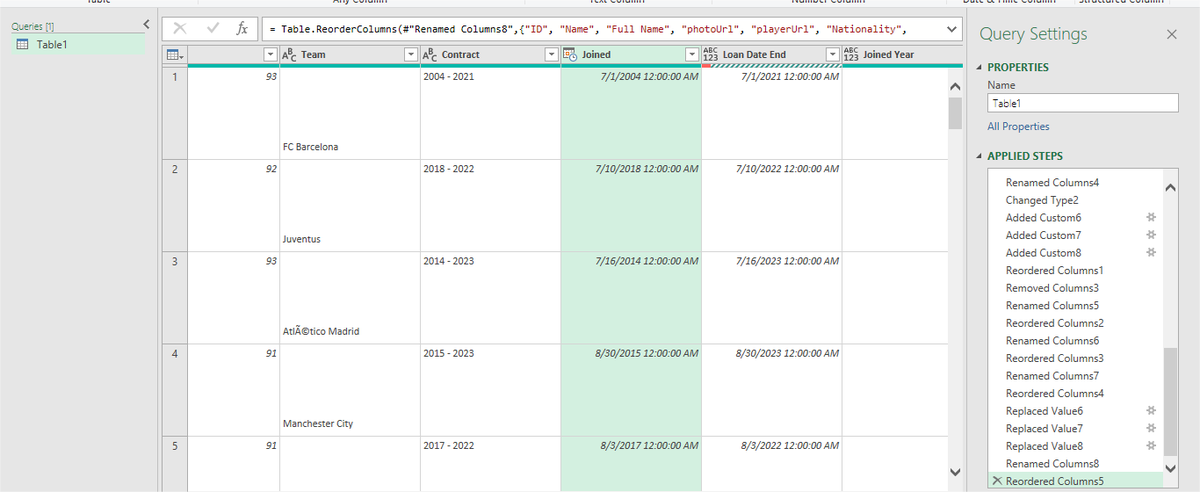Open settings gear for Added Custom6 step
The width and height of the screenshot is (1200, 492).
click(x=1150, y=218)
